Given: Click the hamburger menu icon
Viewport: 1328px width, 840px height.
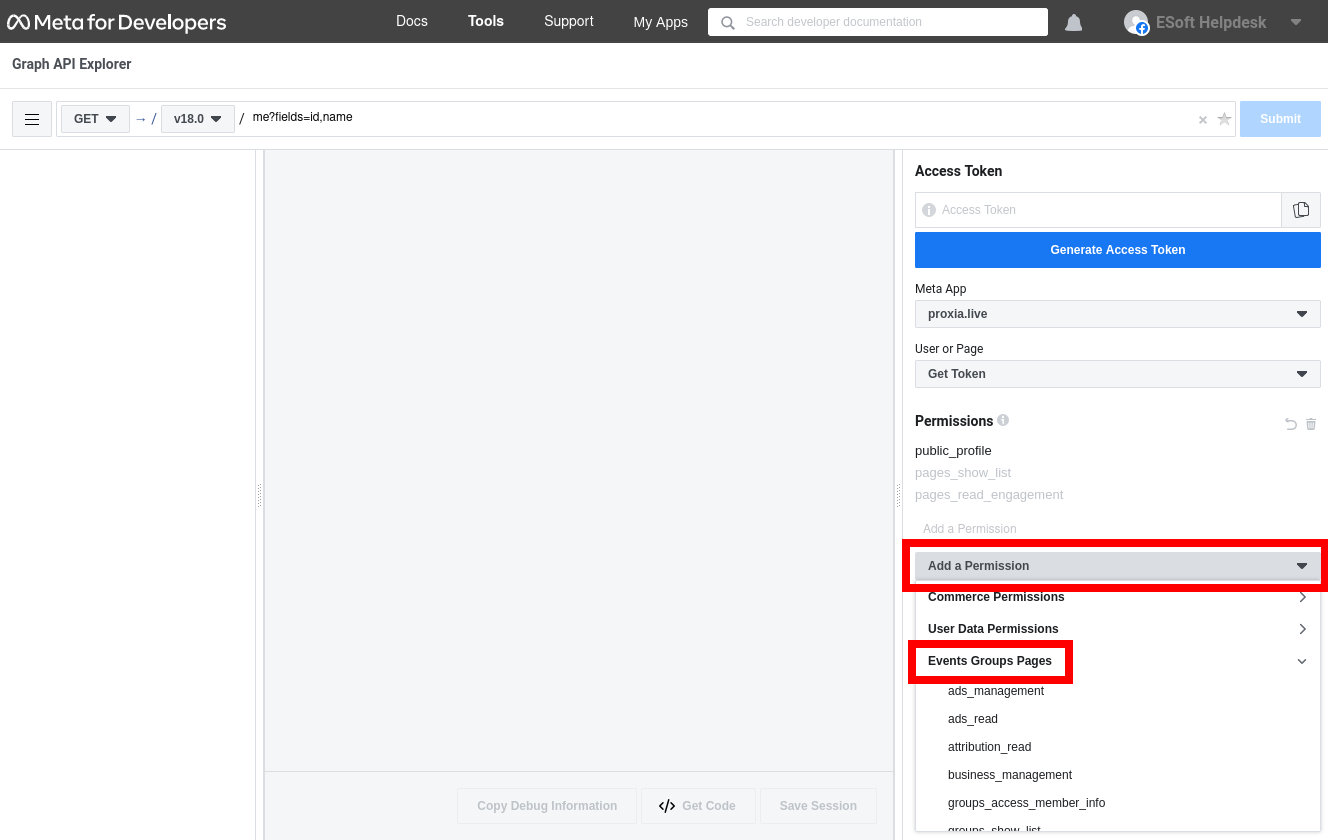Looking at the screenshot, I should click(32, 119).
